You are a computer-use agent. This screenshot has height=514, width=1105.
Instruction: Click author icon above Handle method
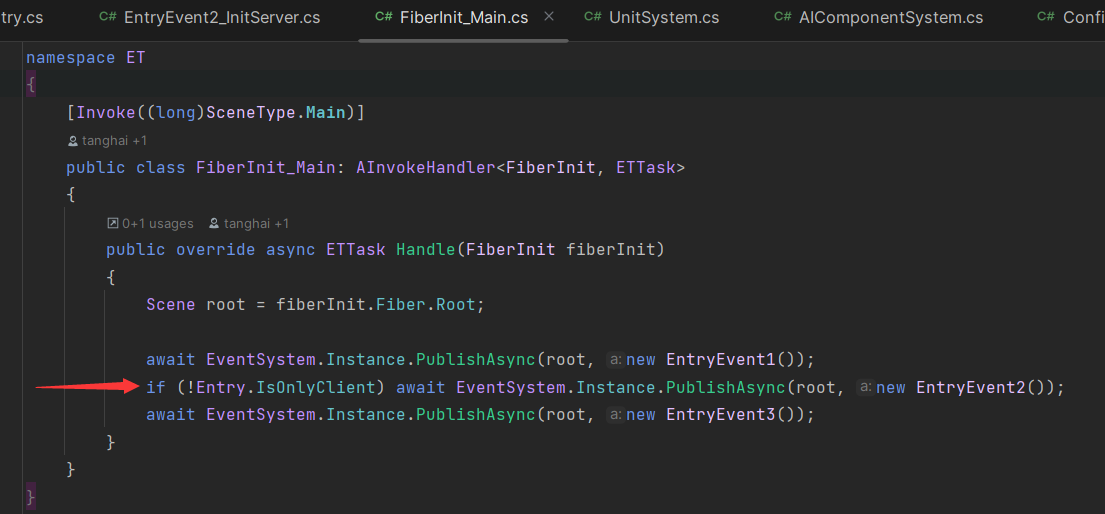[x=214, y=224]
